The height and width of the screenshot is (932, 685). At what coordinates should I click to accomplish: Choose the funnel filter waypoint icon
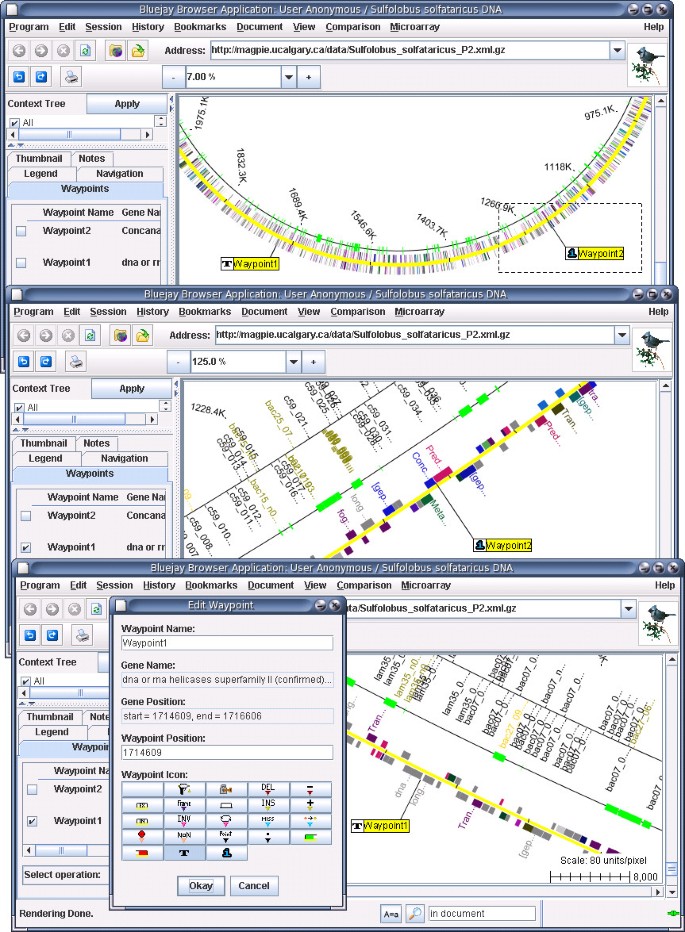point(184,789)
